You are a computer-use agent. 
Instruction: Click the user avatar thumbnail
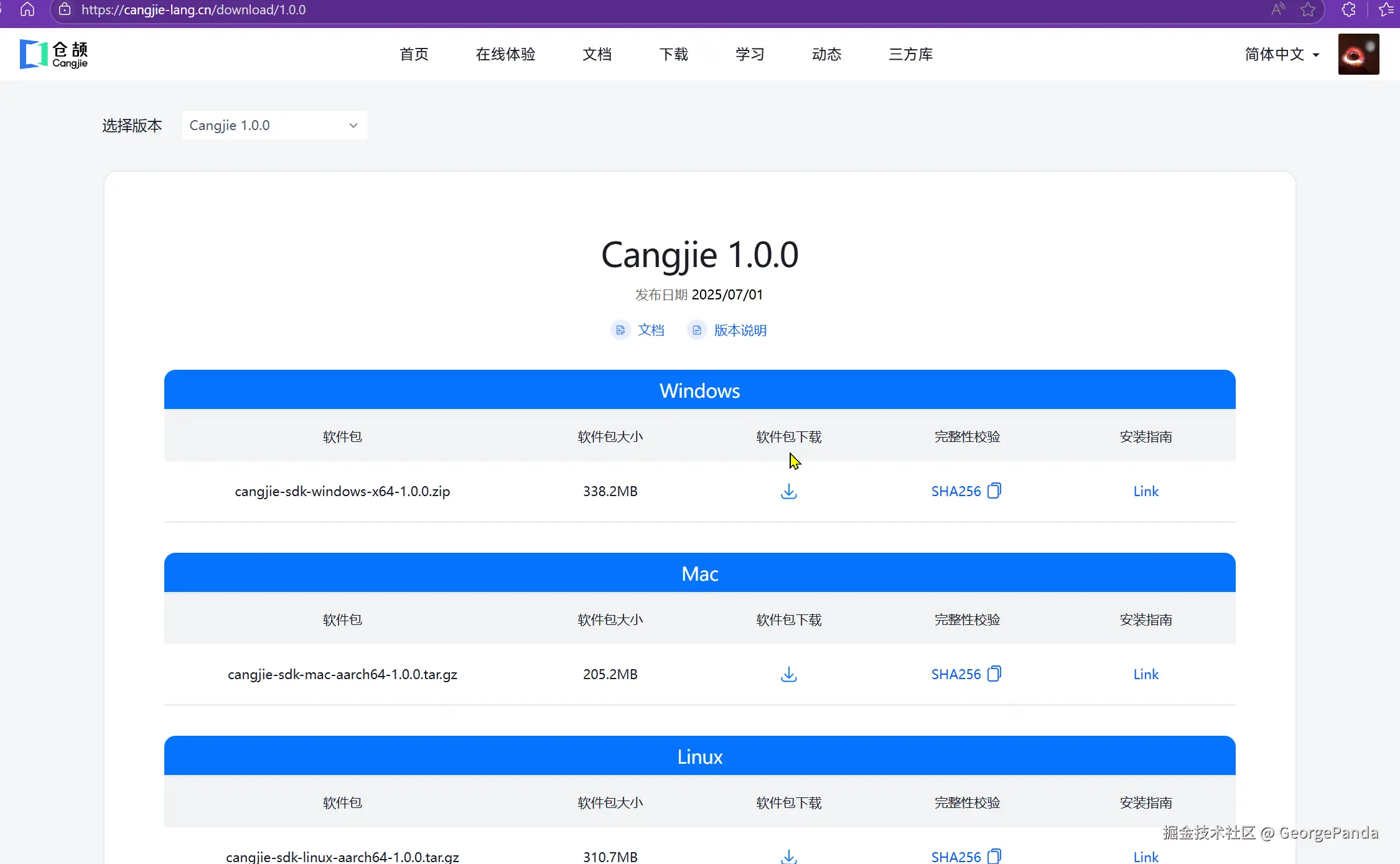(1358, 55)
